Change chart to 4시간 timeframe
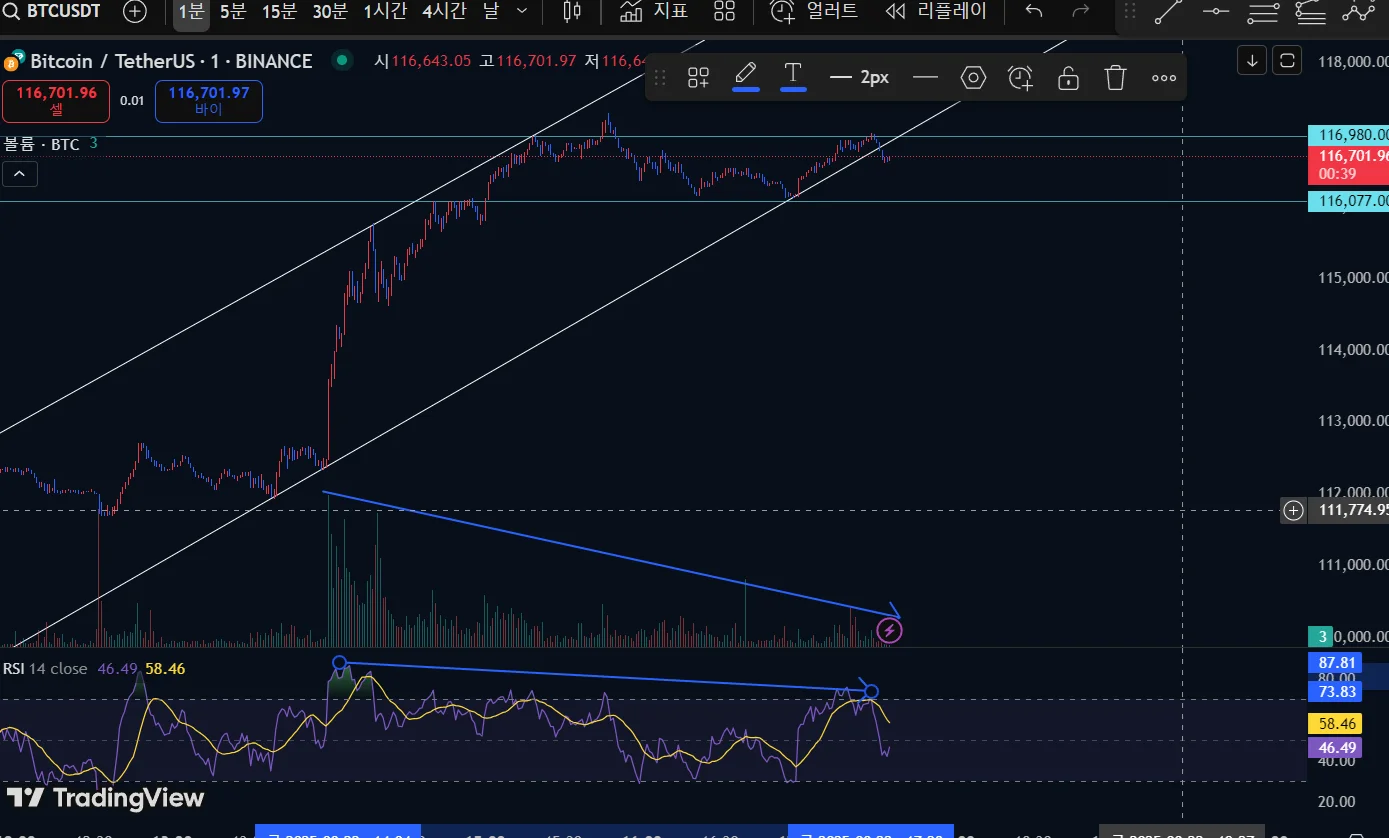 (443, 12)
